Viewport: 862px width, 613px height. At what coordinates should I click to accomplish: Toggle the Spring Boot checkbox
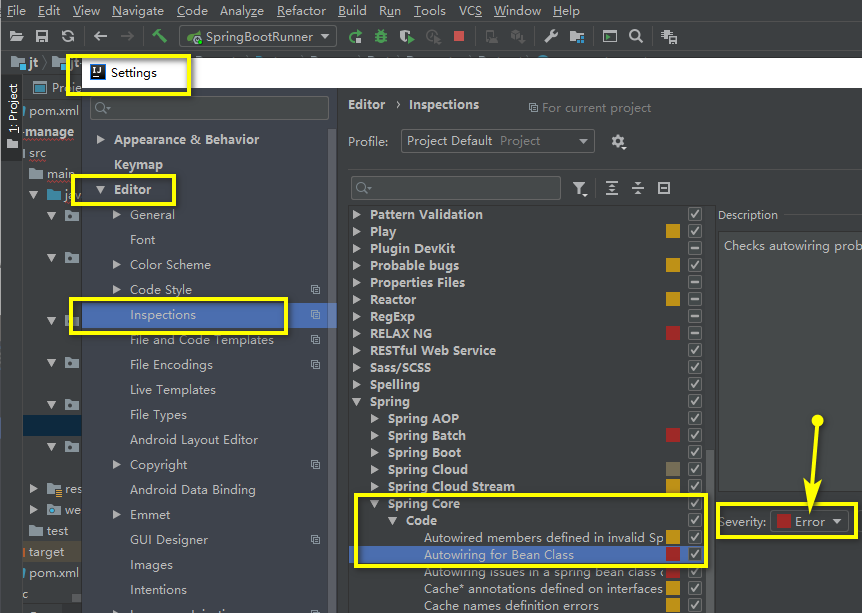coord(695,452)
